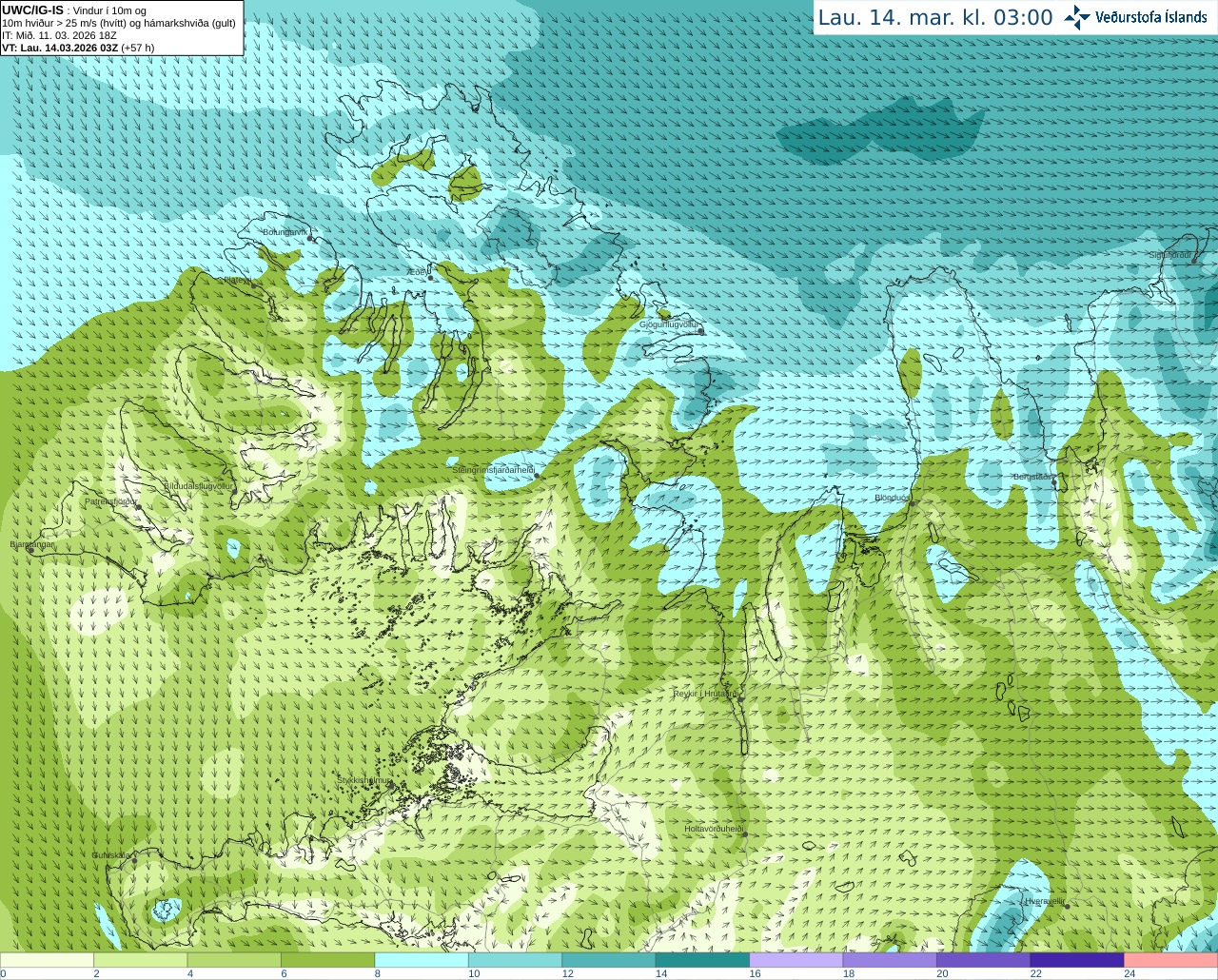
Task: Select the Steingrímsfjarðarheiði station label
Action: coord(492,470)
